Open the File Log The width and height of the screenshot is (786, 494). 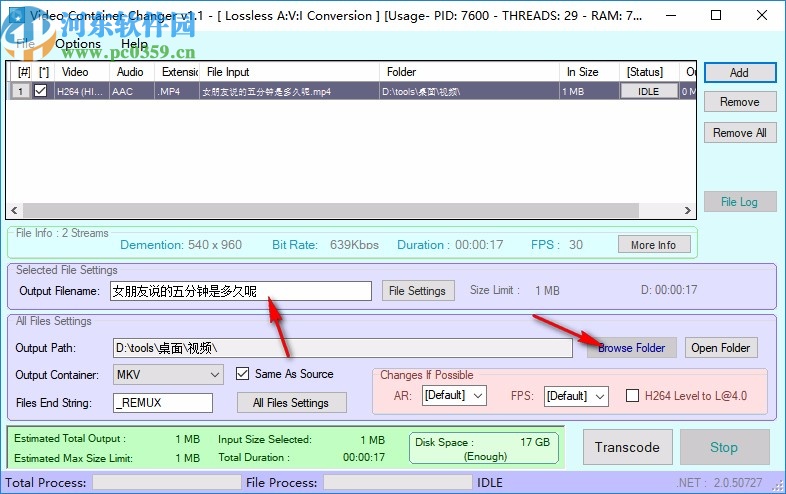tap(740, 202)
